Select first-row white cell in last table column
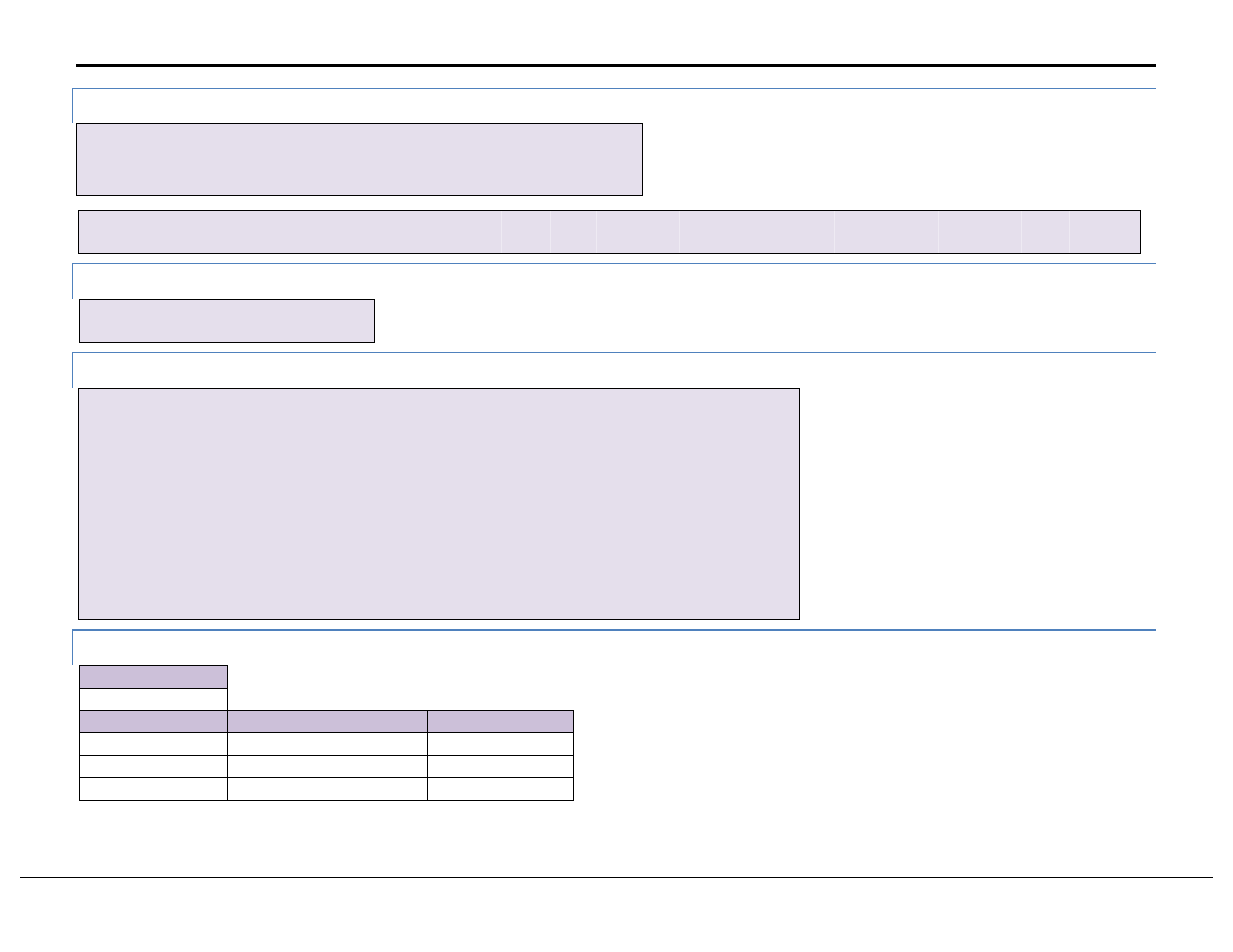Image resolution: width=1233 pixels, height=952 pixels. tap(501, 744)
